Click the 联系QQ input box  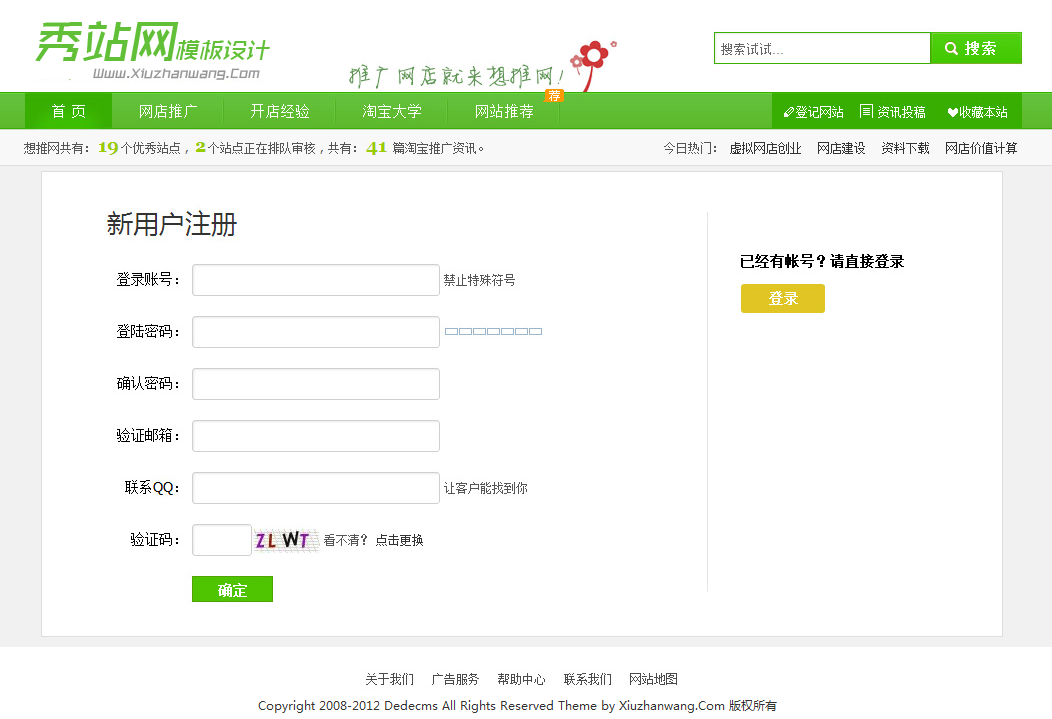[x=315, y=488]
